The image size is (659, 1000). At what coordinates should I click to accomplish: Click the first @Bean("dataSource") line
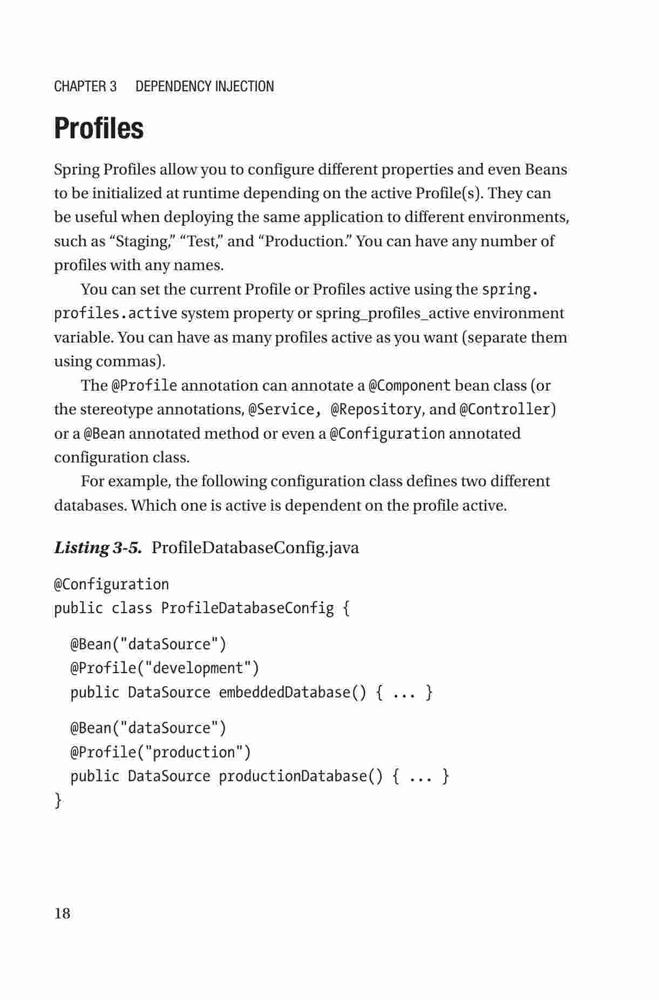tap(149, 644)
